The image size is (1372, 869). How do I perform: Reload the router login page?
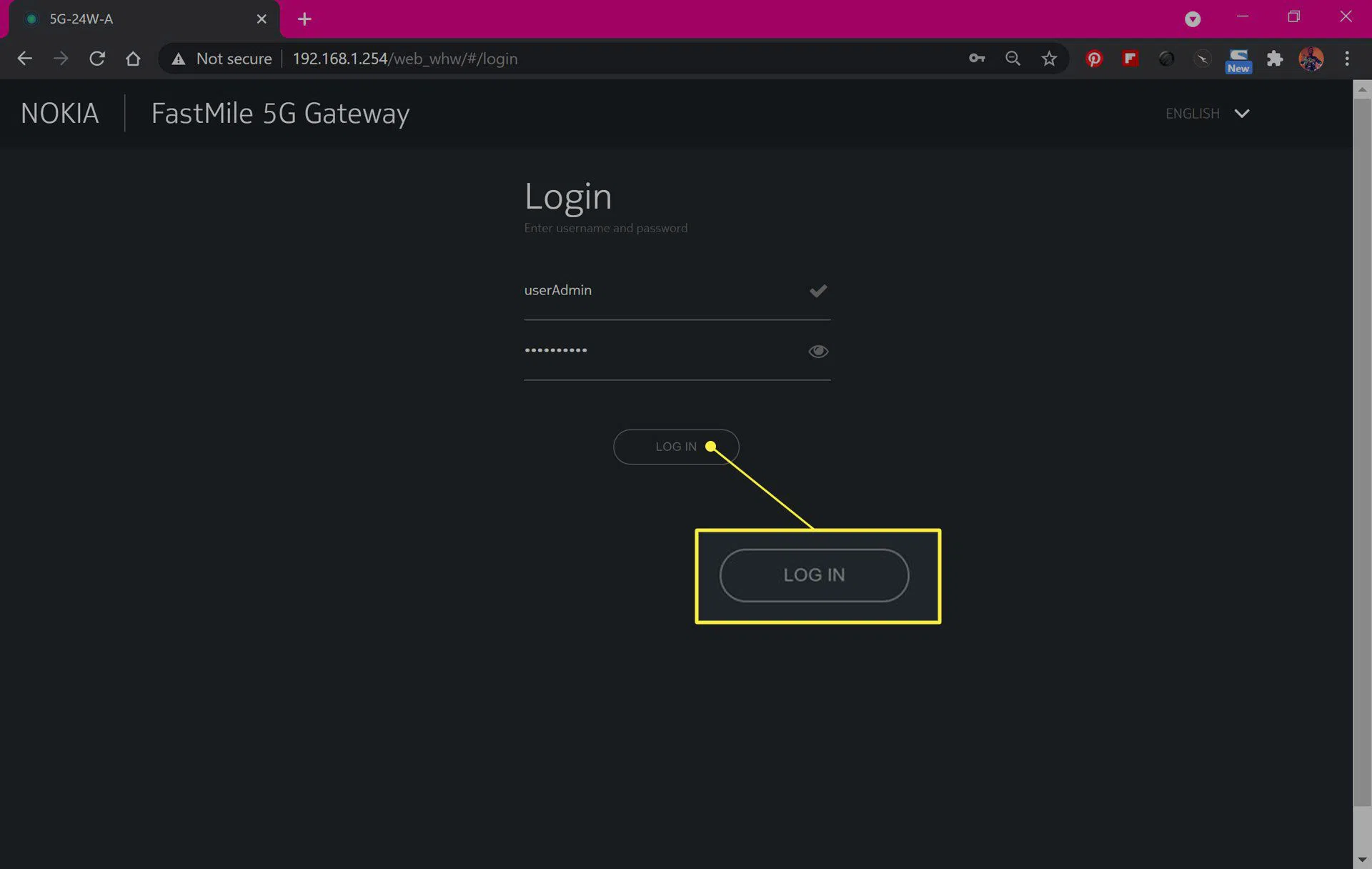[x=97, y=59]
